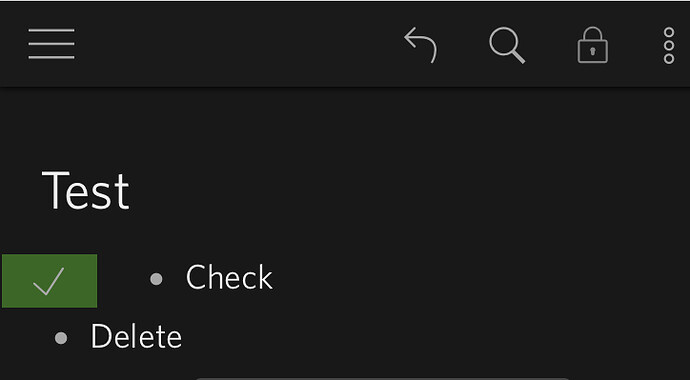Place the cursor at the end of Delete
690x380 pixels.
(183, 336)
